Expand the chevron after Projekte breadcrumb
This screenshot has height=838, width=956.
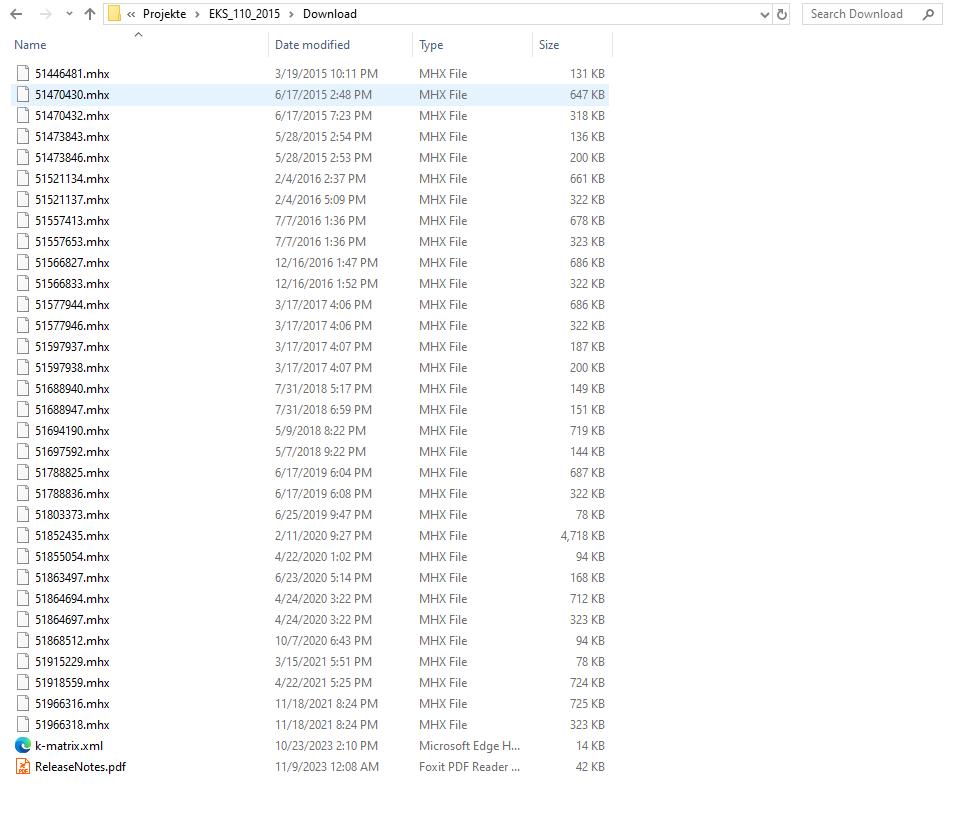coord(198,14)
